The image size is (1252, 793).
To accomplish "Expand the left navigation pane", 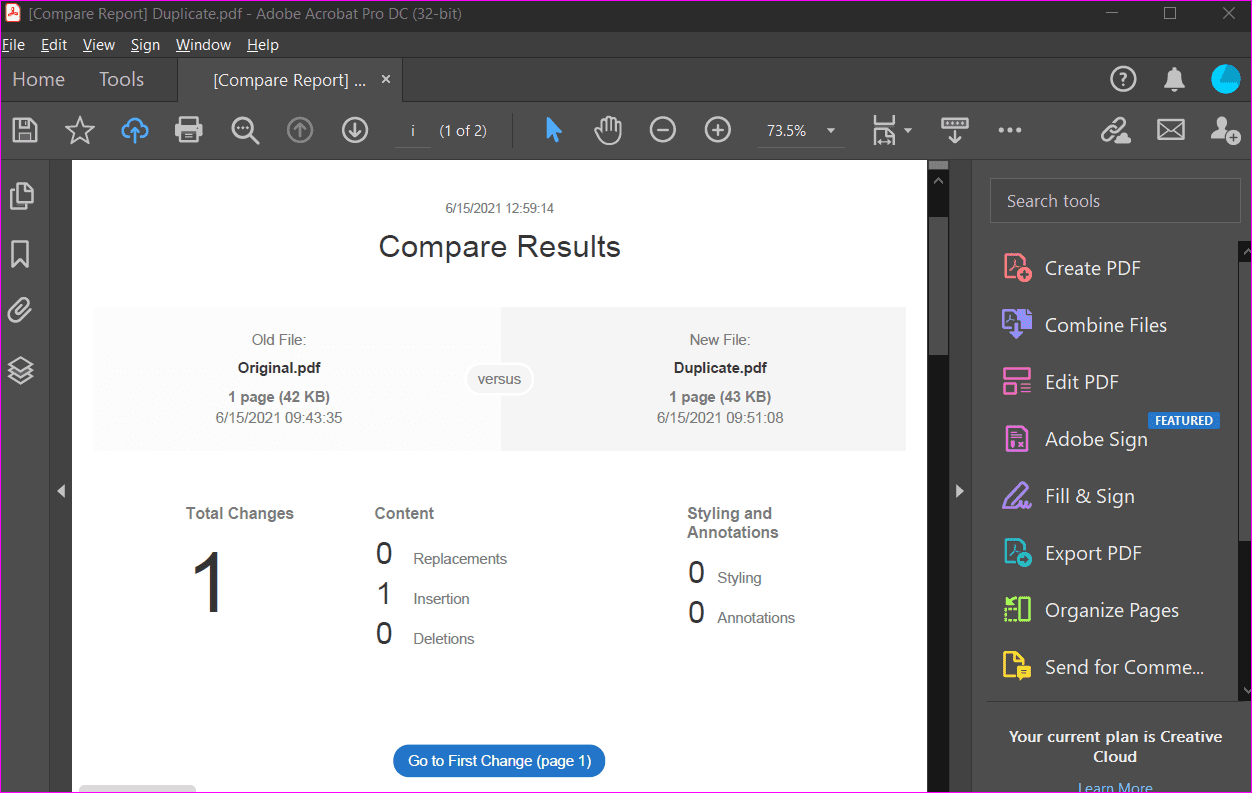I will click(x=61, y=491).
